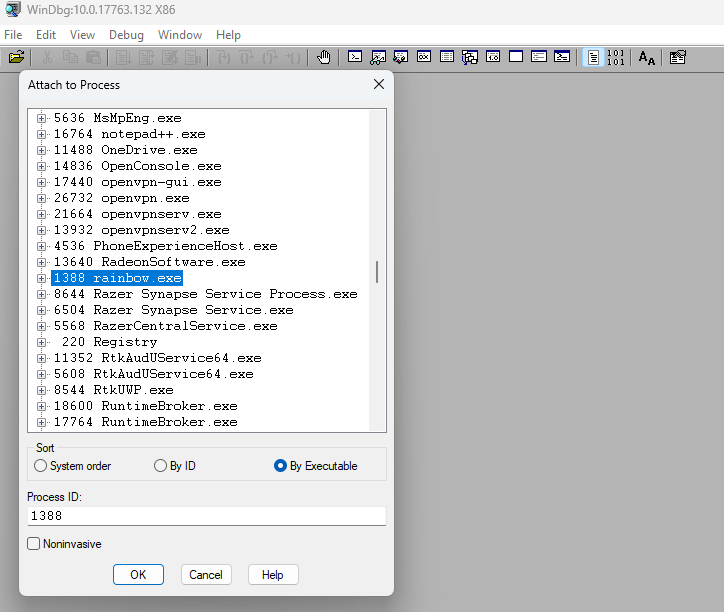724x612 pixels.
Task: Click the Run to Cursor icon
Action: coord(293,57)
